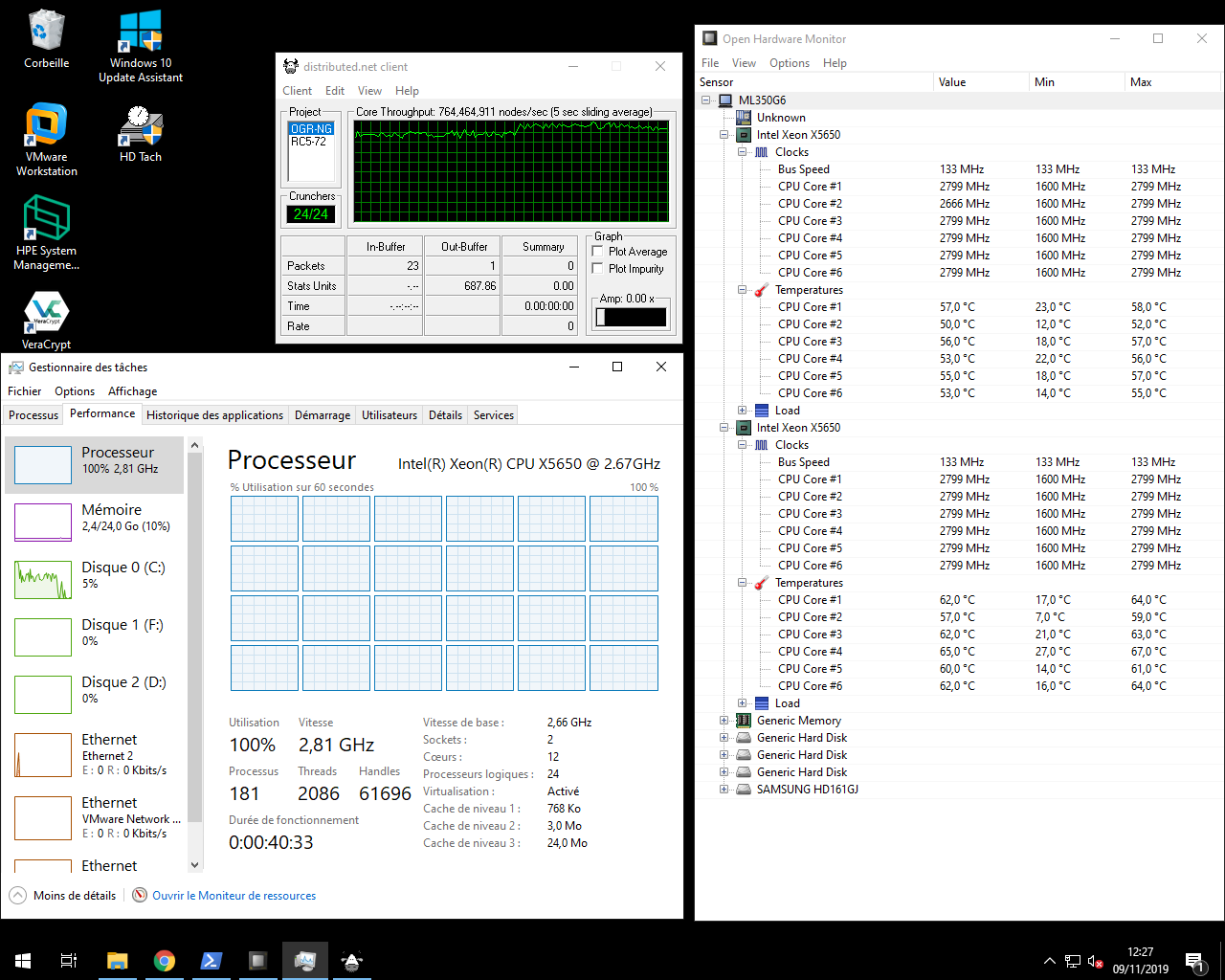The image size is (1225, 980).
Task: Open the notification center icon
Action: pos(1194,961)
